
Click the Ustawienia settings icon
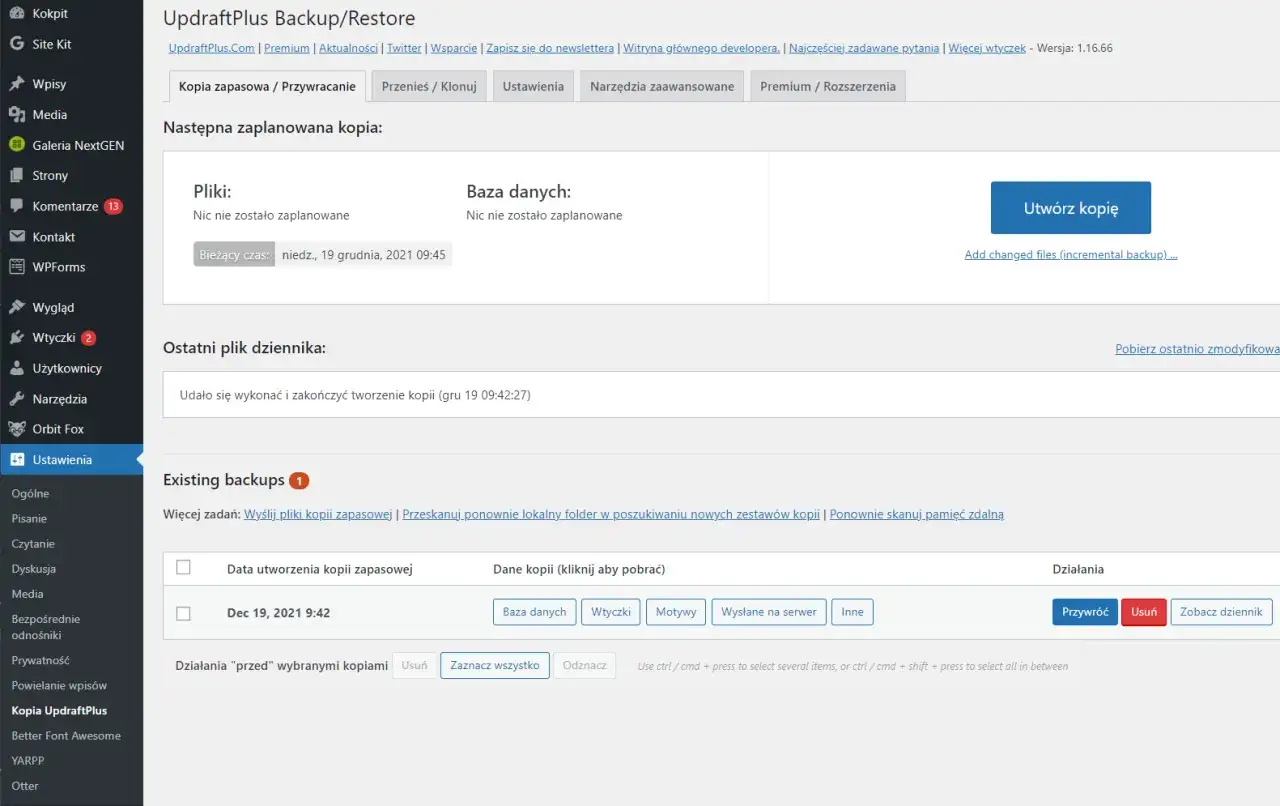[x=16, y=460]
